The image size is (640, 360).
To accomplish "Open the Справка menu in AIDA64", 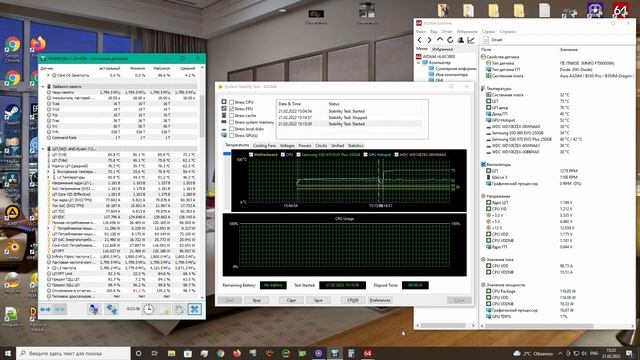I will 507,31.
